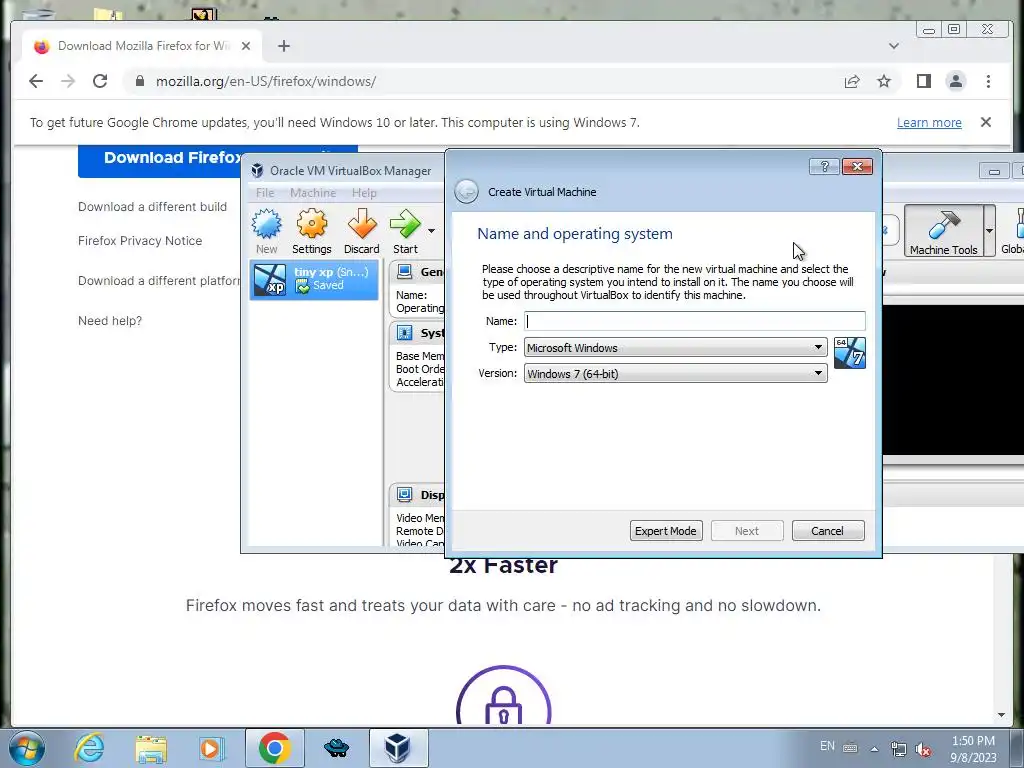Click the padlock site info icon

[139, 81]
